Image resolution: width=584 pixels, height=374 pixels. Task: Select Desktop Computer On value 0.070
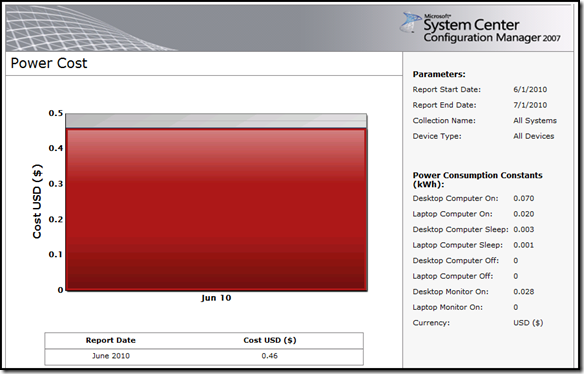524,199
